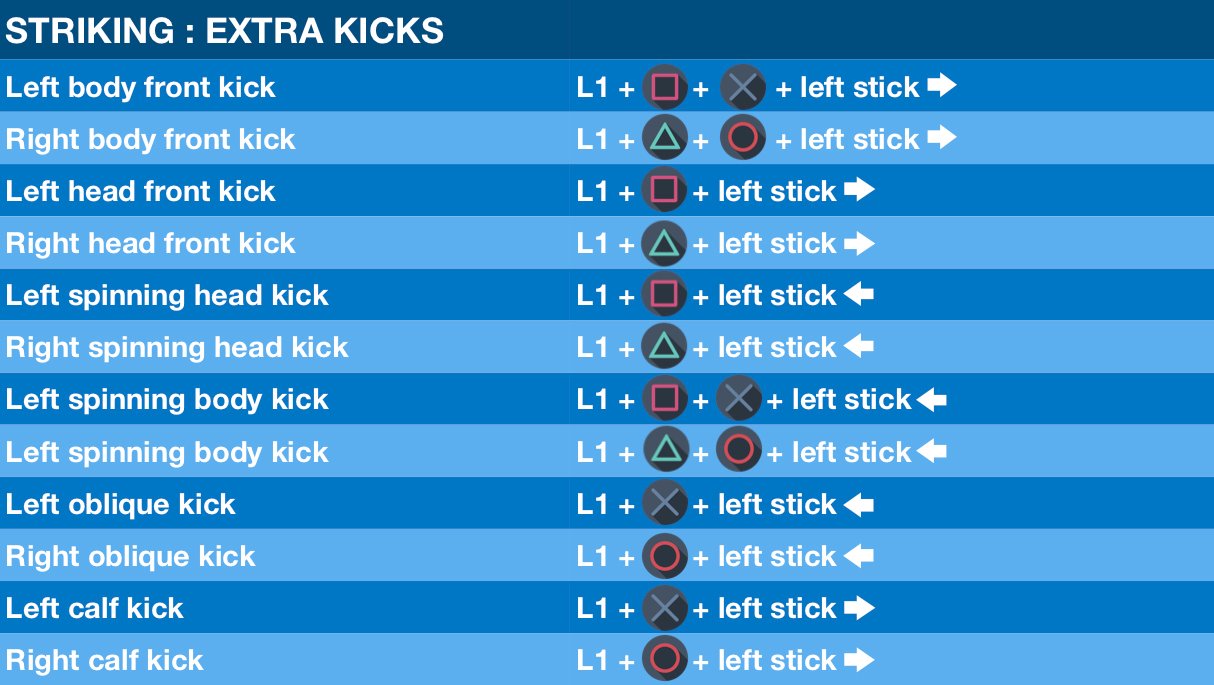Click the Cross icon for Left oblique kick

[x=664, y=504]
